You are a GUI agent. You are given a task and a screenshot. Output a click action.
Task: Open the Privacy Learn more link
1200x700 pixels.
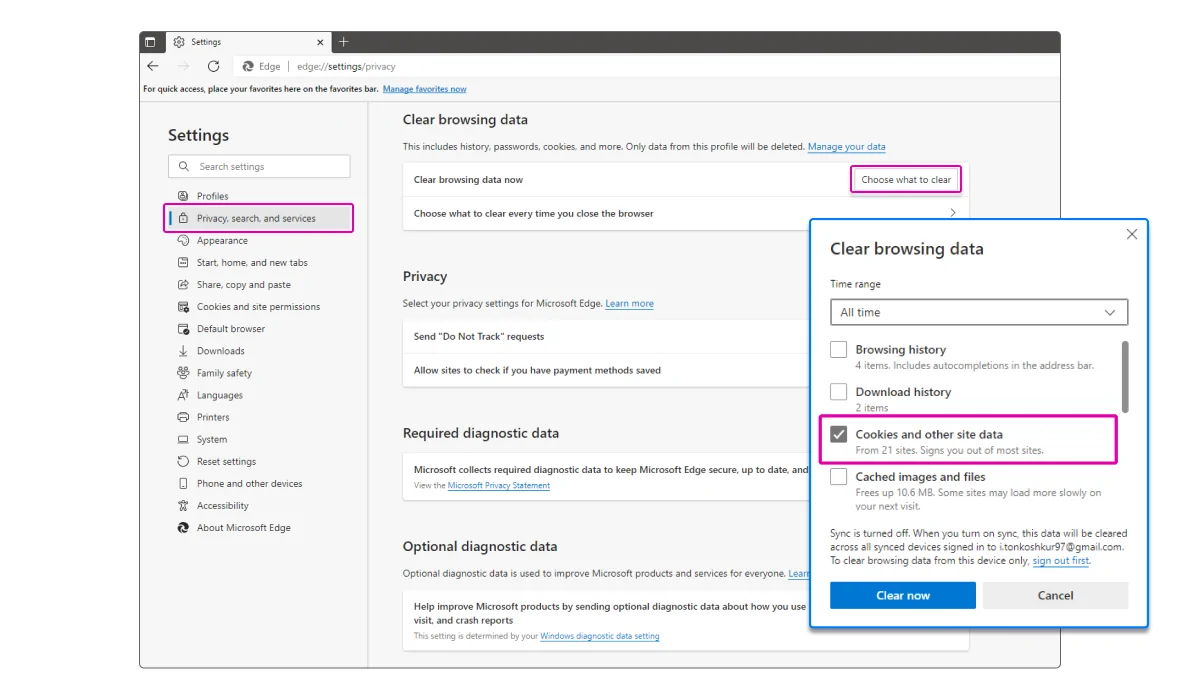pyautogui.click(x=629, y=304)
